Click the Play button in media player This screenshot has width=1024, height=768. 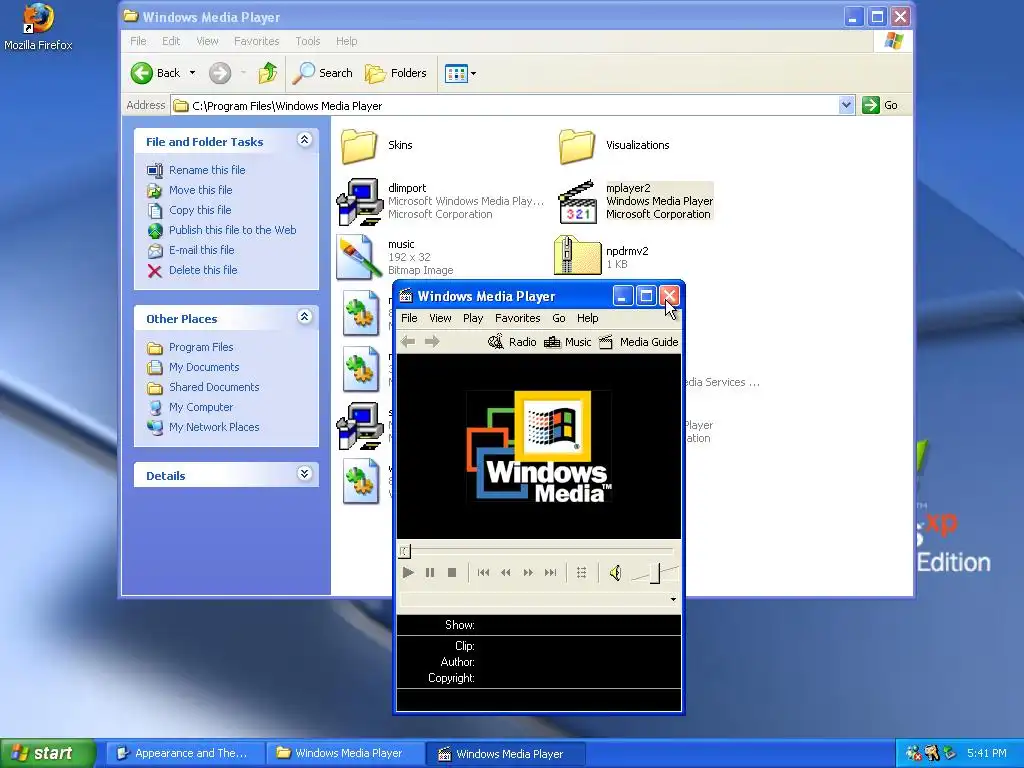tap(408, 573)
